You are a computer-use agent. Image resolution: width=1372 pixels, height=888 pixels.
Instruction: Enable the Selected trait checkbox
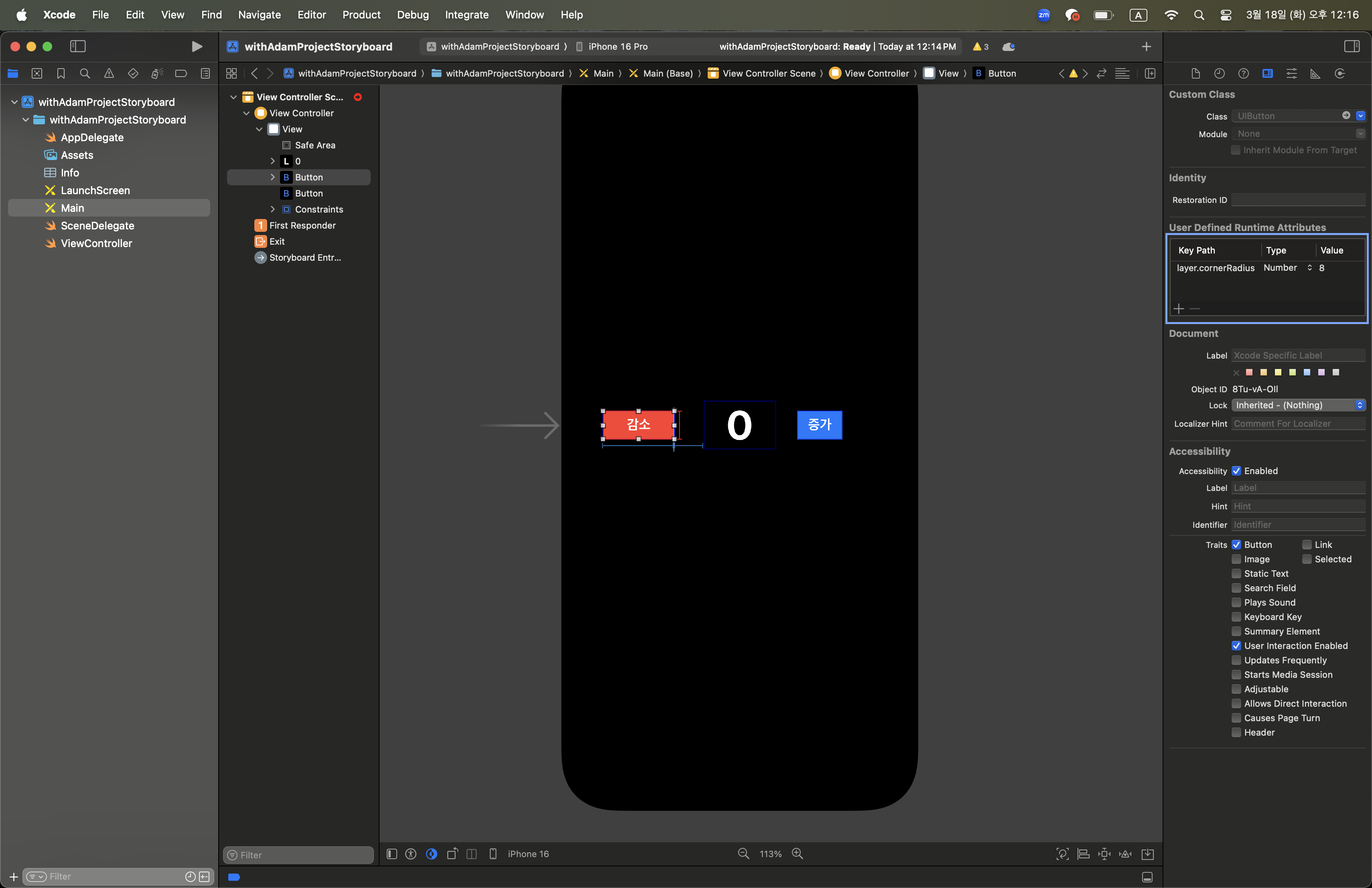tap(1307, 559)
